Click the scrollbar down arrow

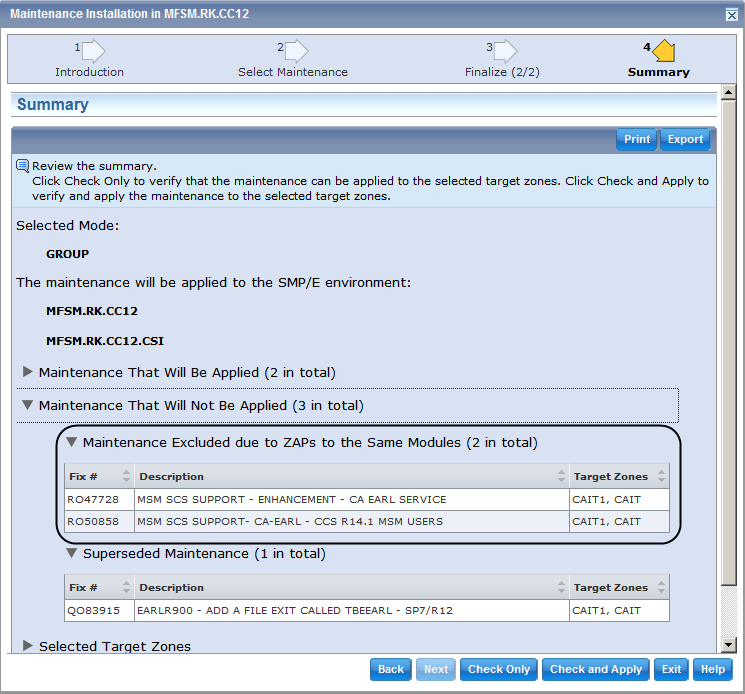click(728, 645)
